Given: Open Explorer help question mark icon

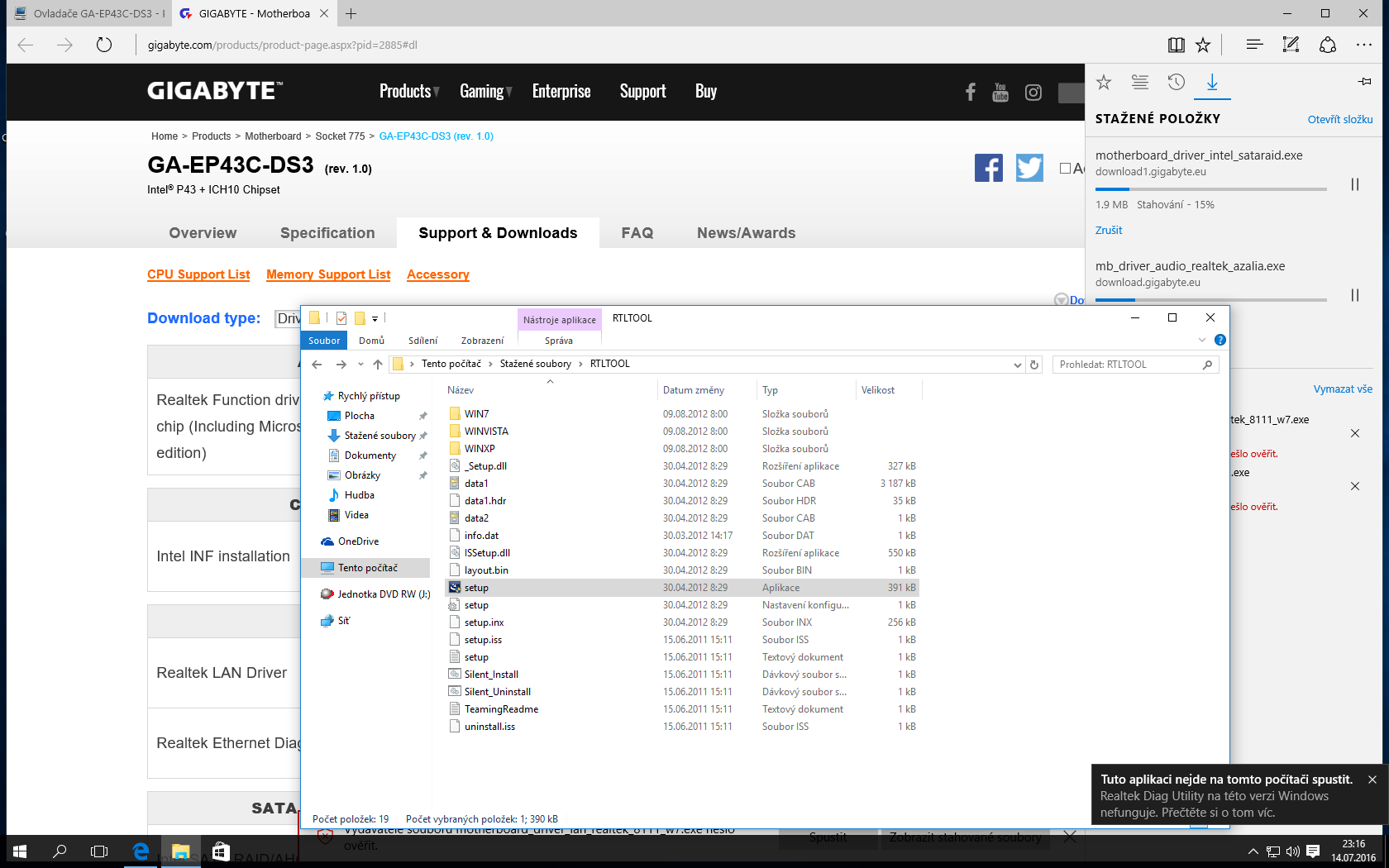Looking at the screenshot, I should coord(1220,340).
